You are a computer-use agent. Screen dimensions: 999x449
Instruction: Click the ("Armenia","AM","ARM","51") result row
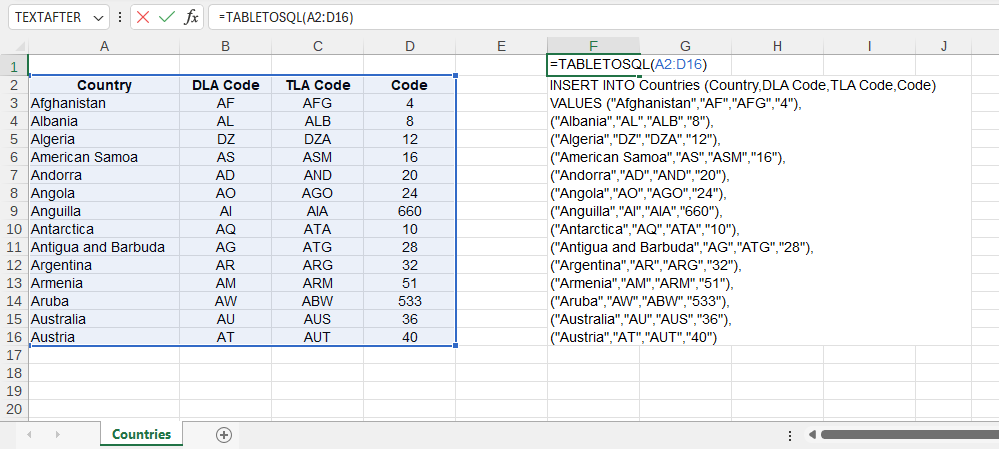642,283
